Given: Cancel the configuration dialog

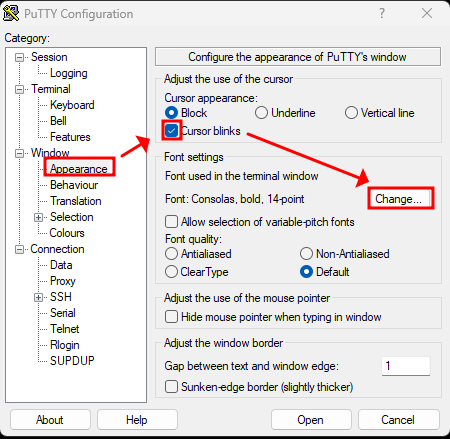Looking at the screenshot, I should 398,420.
